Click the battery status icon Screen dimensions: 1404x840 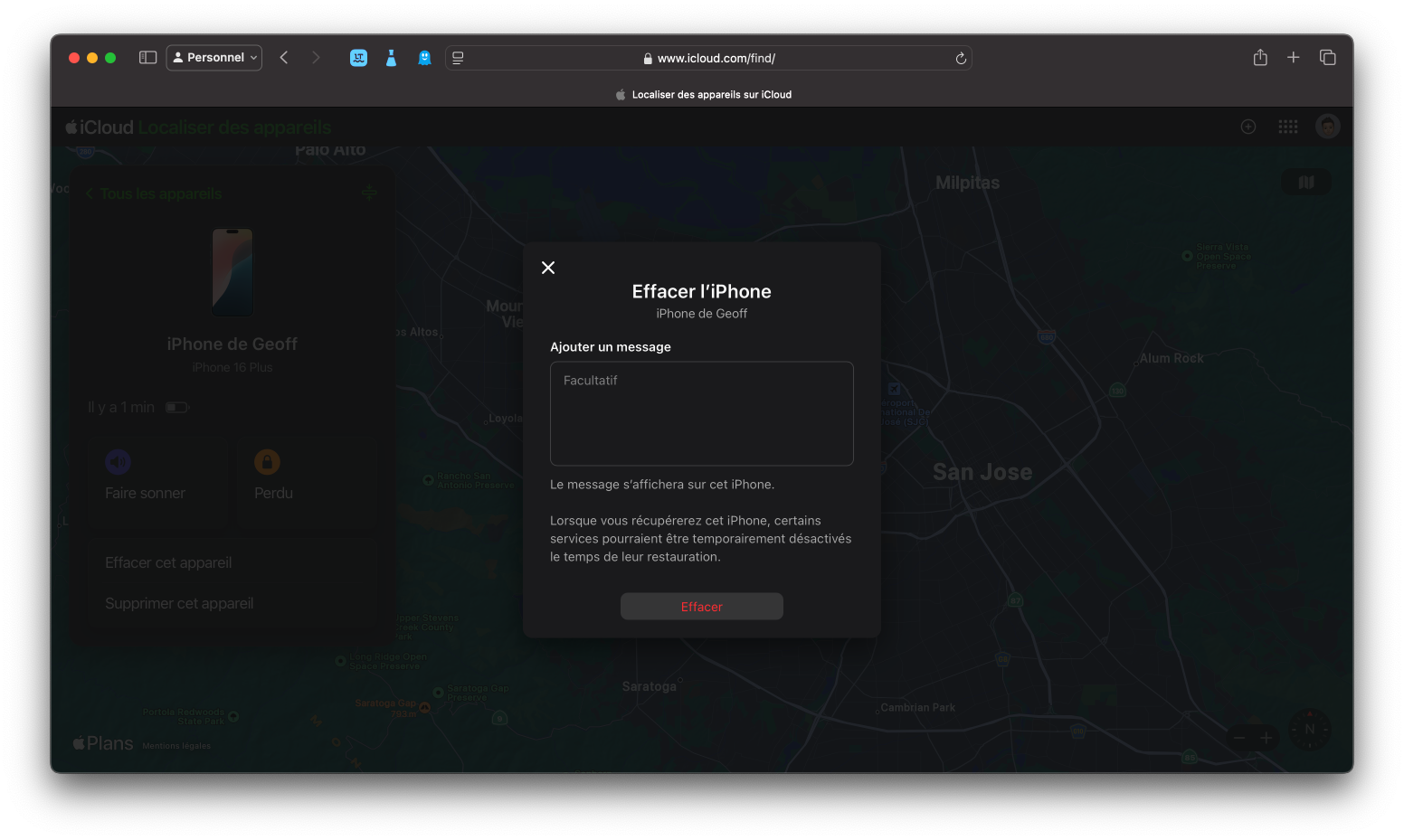[176, 408]
